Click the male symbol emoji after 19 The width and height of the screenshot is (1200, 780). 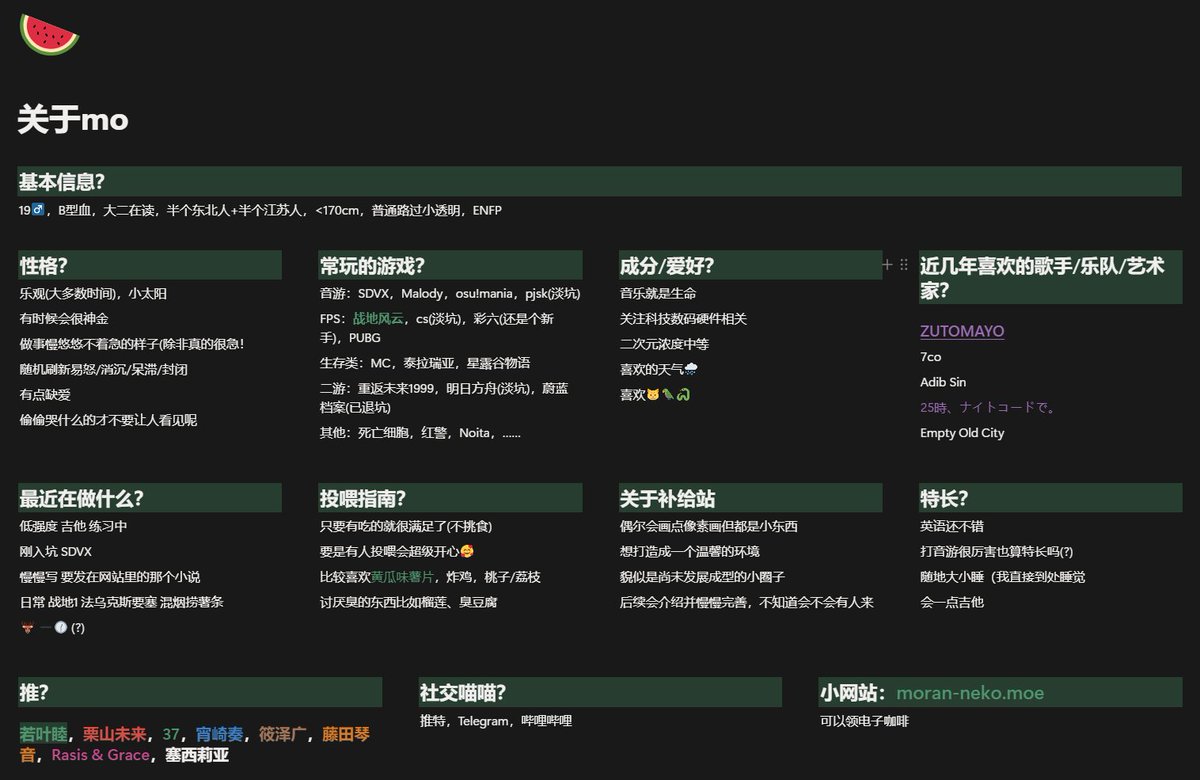[x=38, y=210]
